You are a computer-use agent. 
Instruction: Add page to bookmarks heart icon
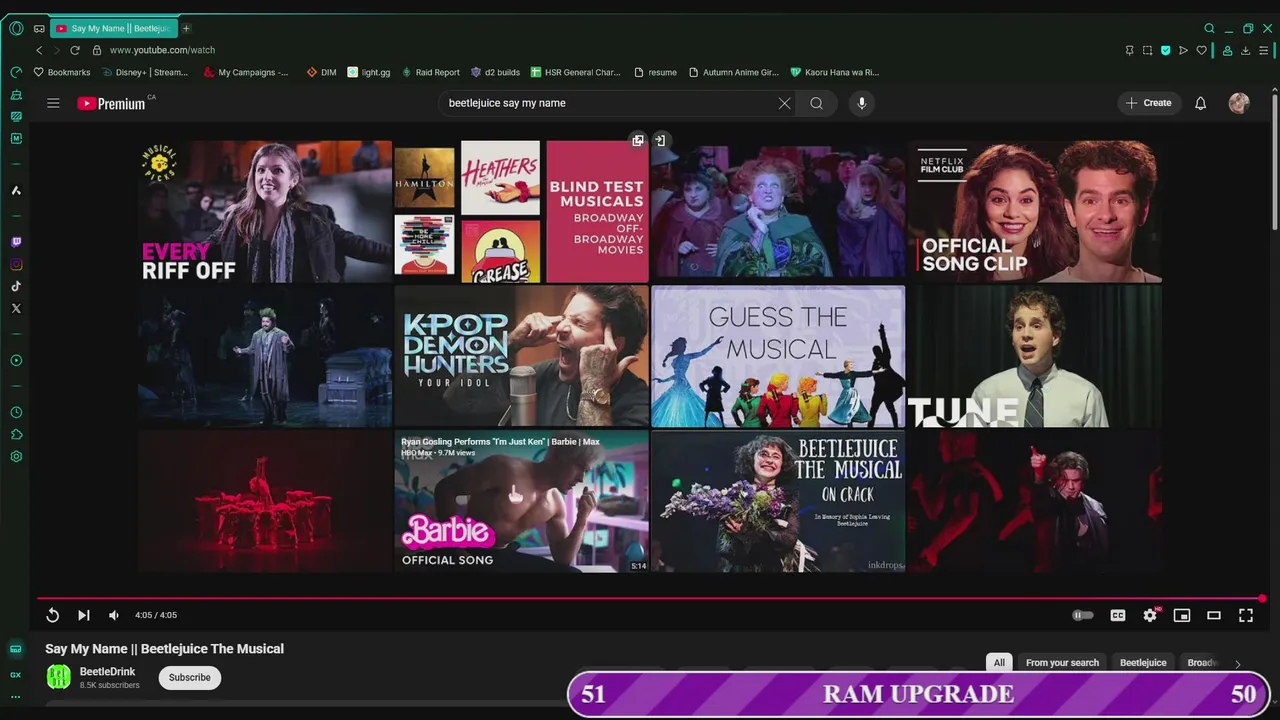[x=1201, y=50]
